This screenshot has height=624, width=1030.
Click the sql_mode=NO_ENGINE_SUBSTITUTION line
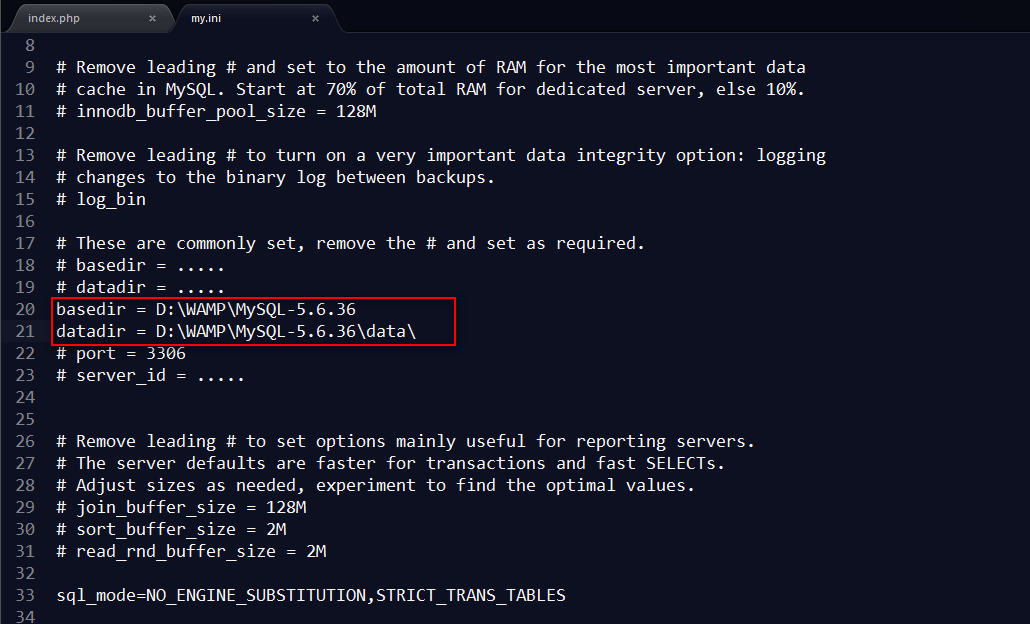311,595
